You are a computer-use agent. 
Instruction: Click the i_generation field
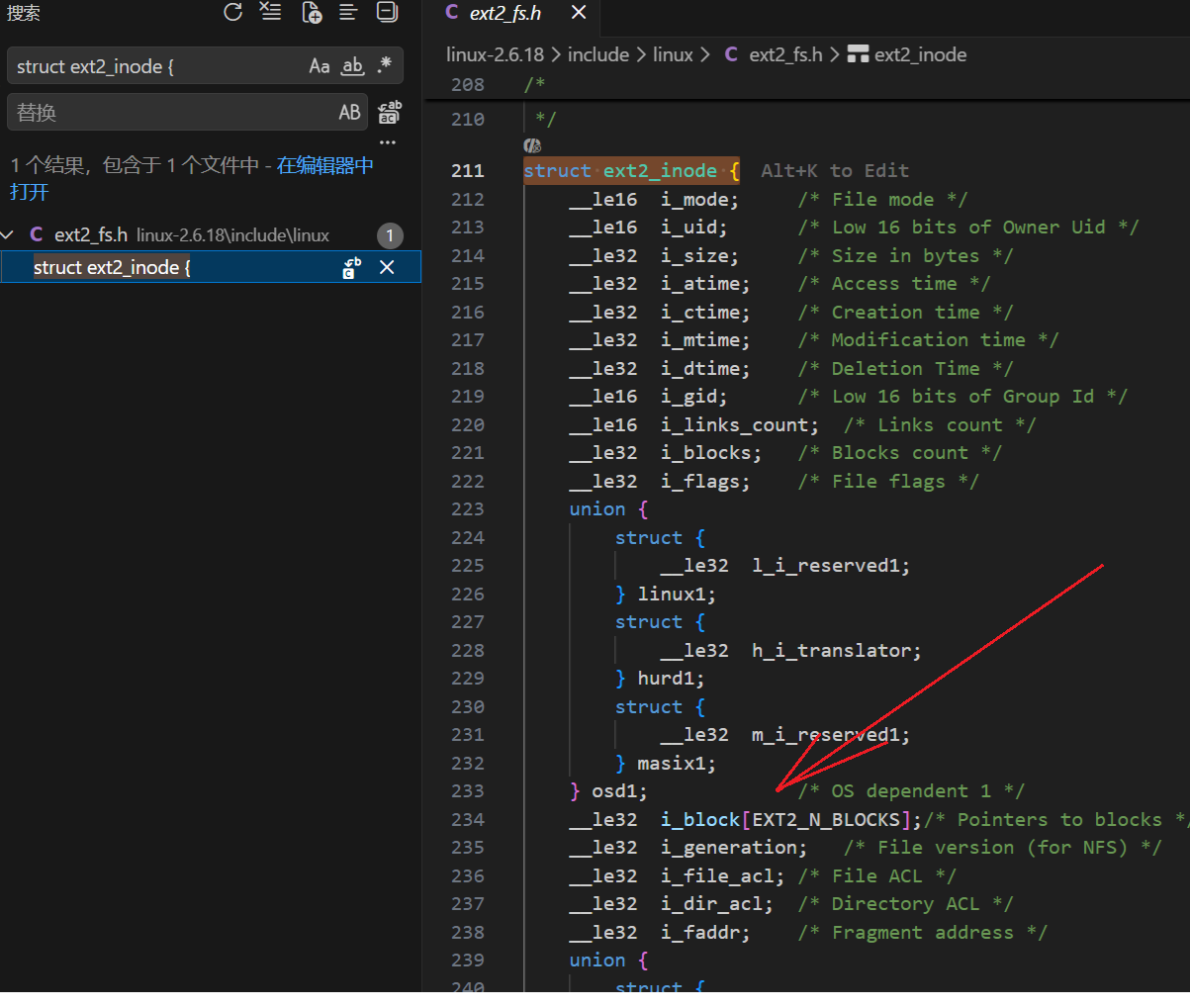coord(734,848)
